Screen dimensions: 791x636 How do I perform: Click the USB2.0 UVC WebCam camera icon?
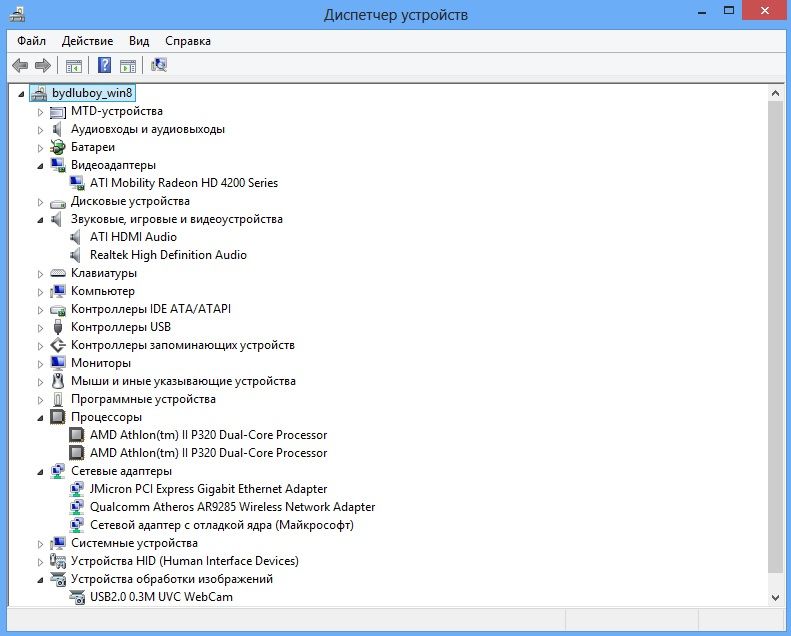(x=77, y=597)
